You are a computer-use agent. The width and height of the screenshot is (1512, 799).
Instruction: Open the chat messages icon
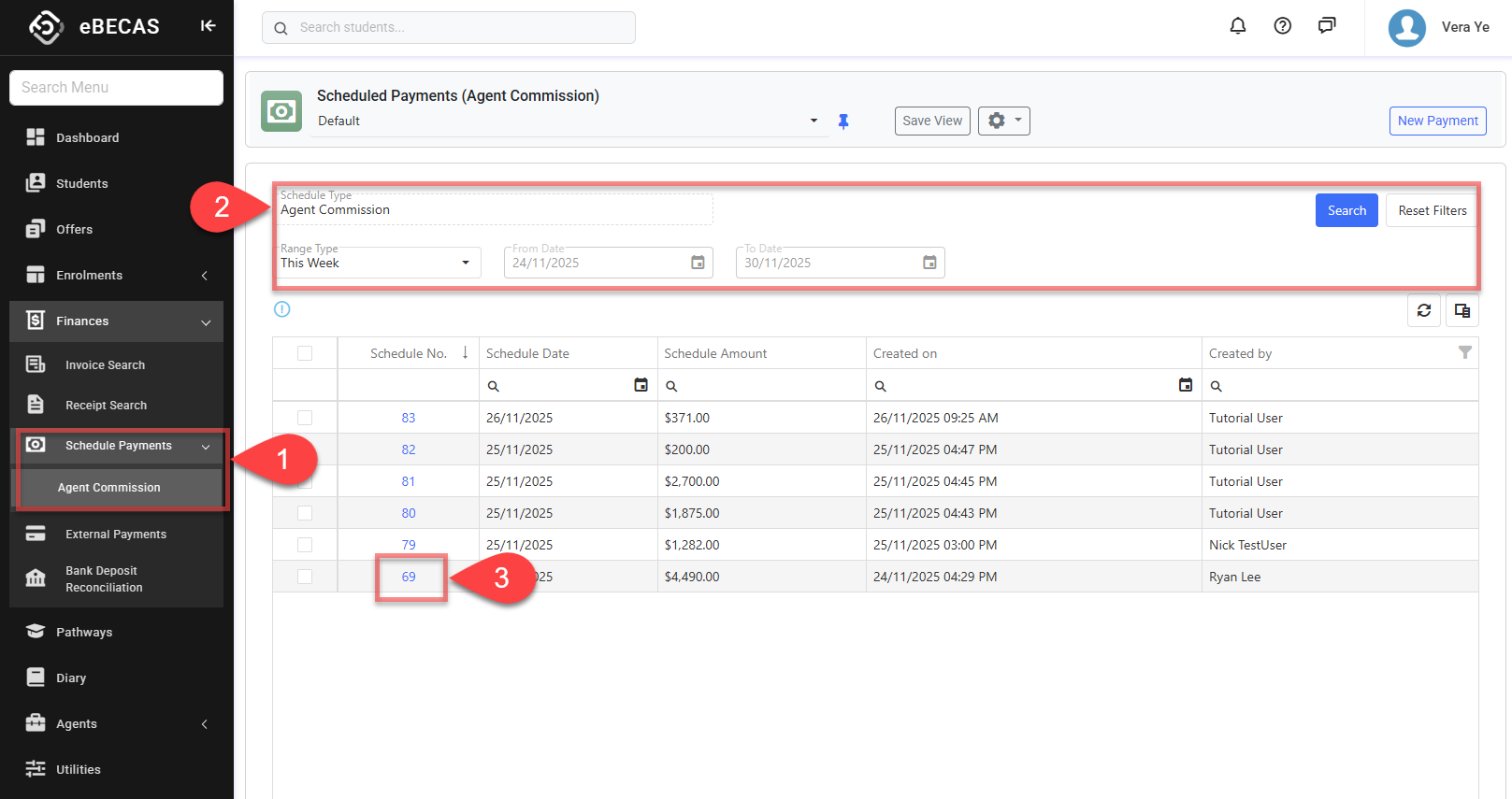pyautogui.click(x=1326, y=26)
